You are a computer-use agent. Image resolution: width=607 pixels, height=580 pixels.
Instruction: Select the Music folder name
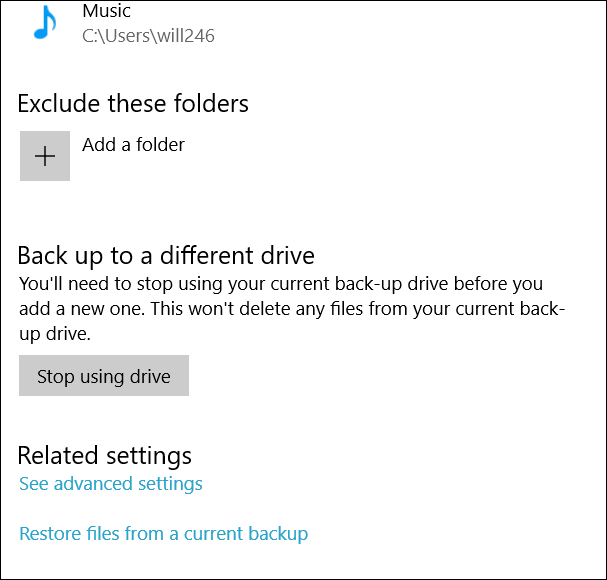[106, 11]
